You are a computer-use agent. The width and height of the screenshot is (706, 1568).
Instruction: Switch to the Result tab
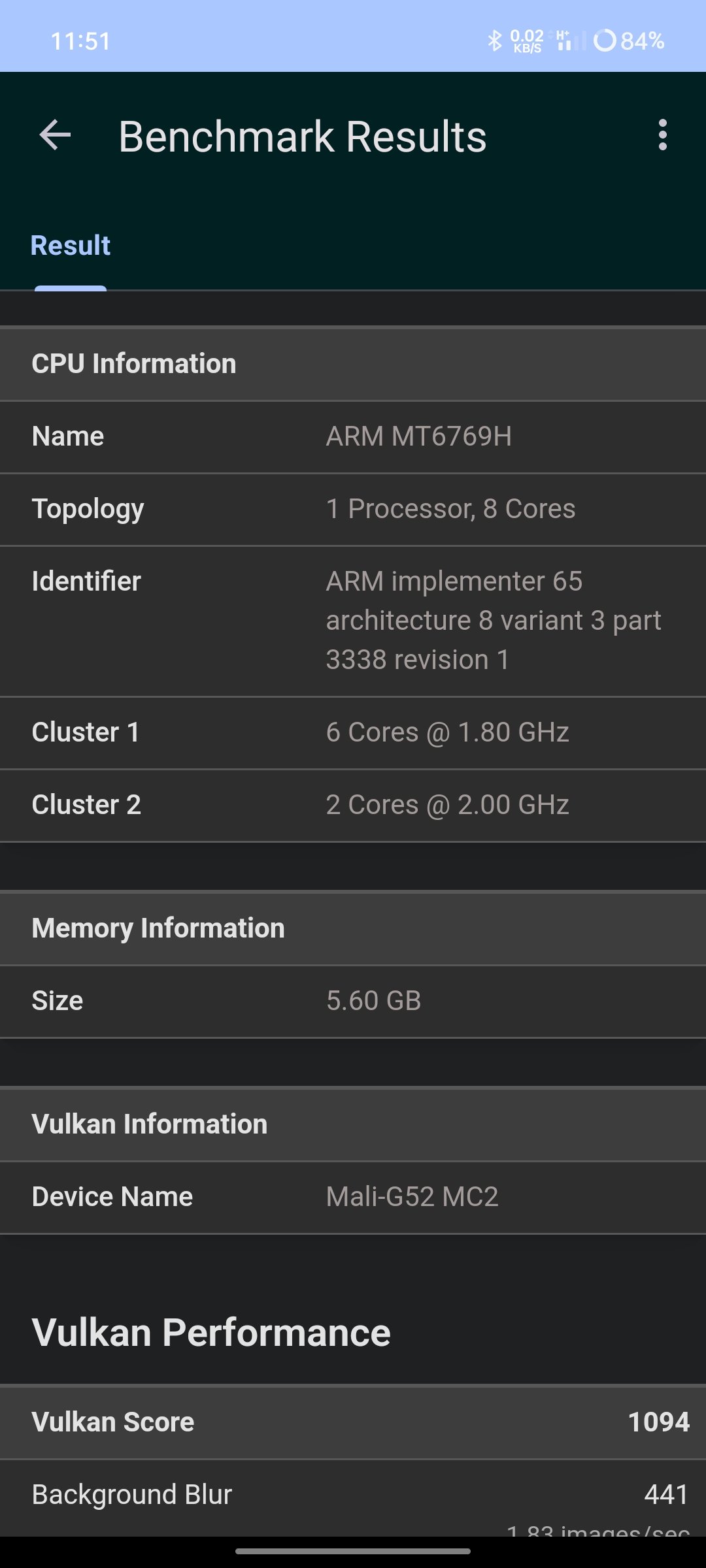pos(71,246)
